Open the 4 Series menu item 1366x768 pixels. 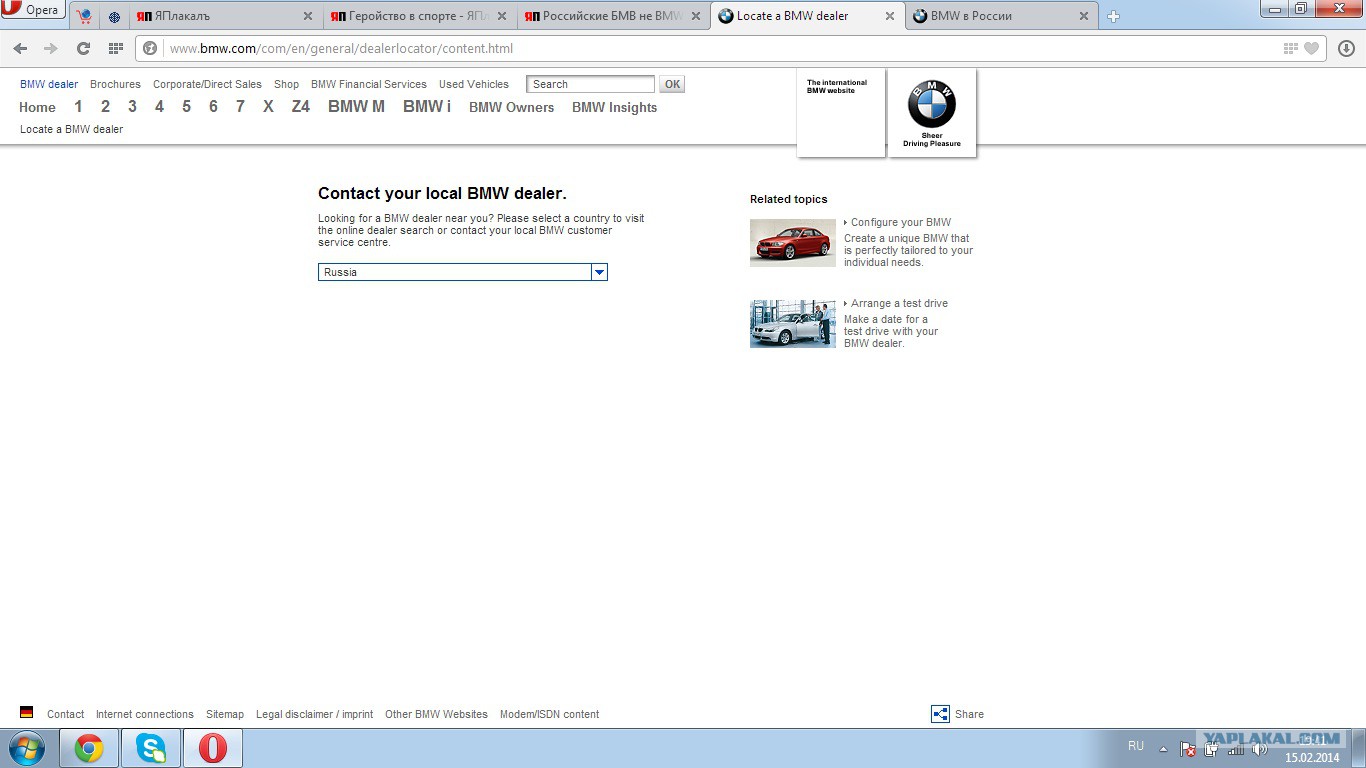[x=159, y=107]
